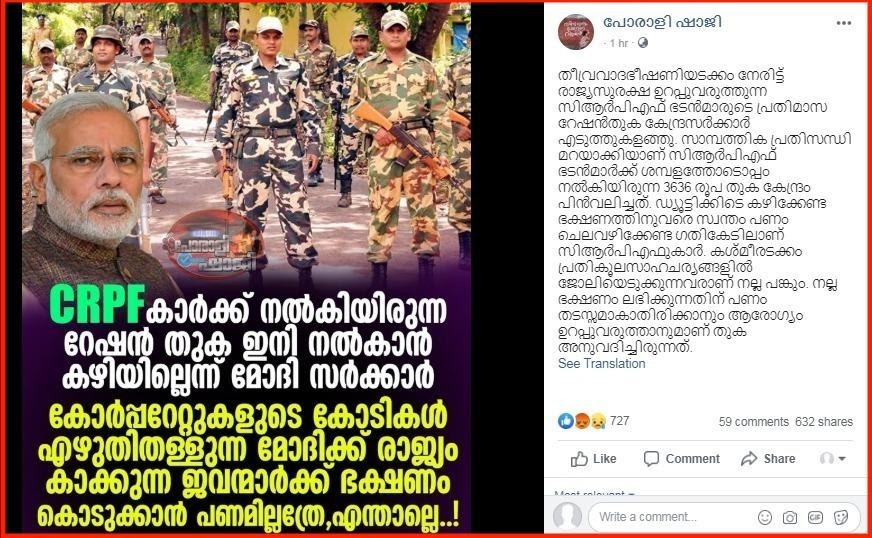Viewport: 872px width, 538px height.
Task: Click the angry reaction icon
Action: click(x=582, y=421)
